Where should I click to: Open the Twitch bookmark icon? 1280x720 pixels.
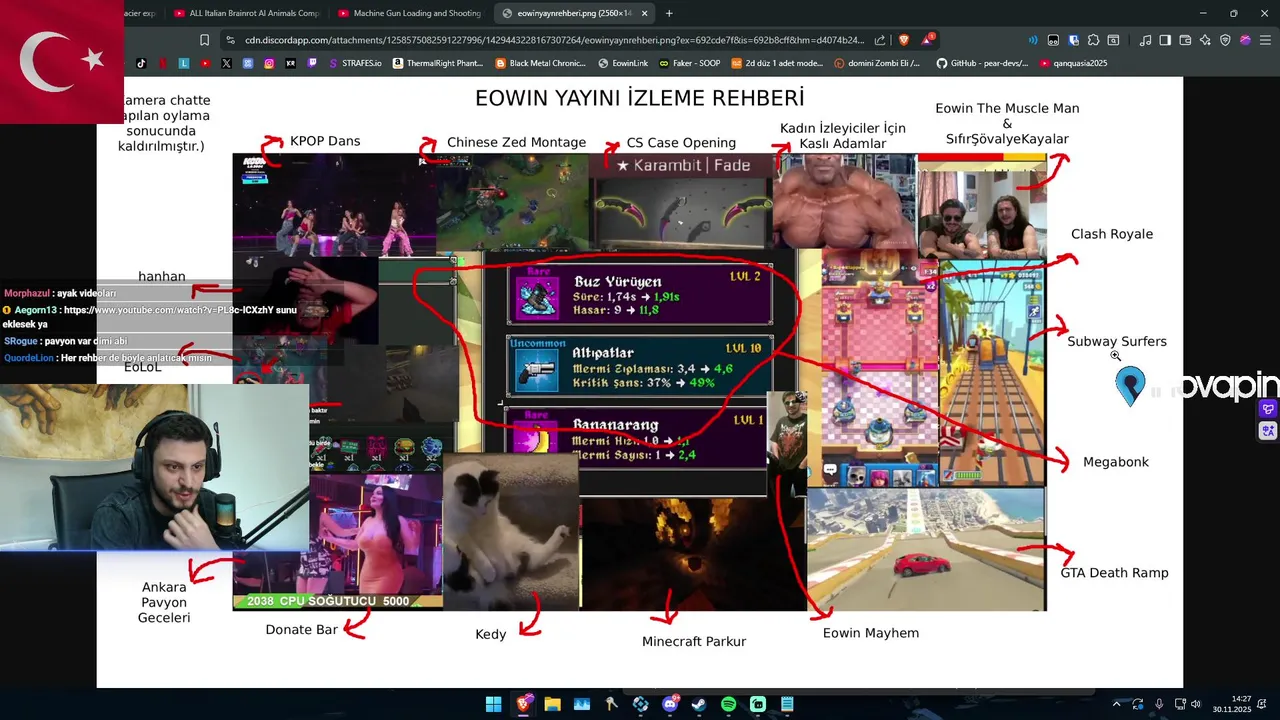pos(312,63)
